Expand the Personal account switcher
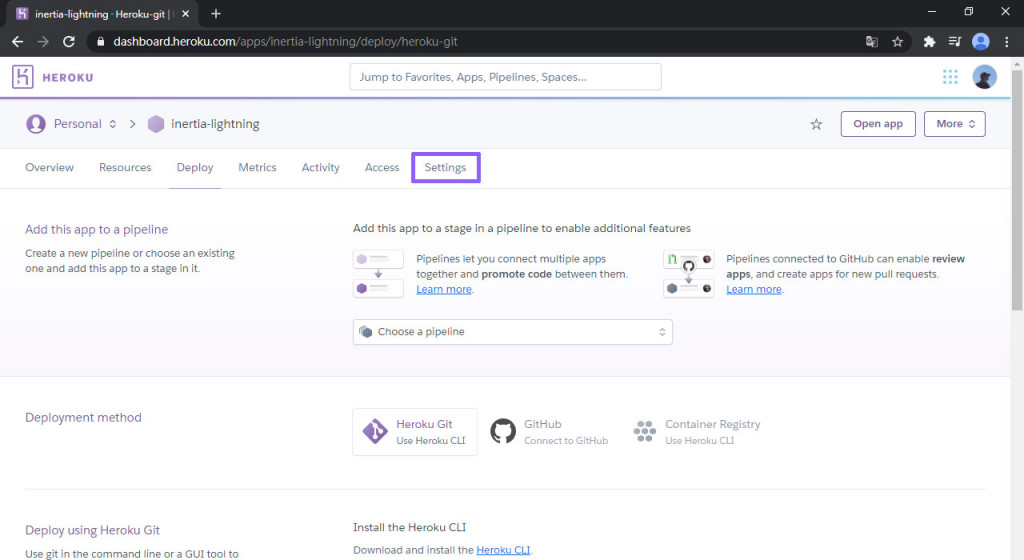1024x560 pixels. pos(112,124)
